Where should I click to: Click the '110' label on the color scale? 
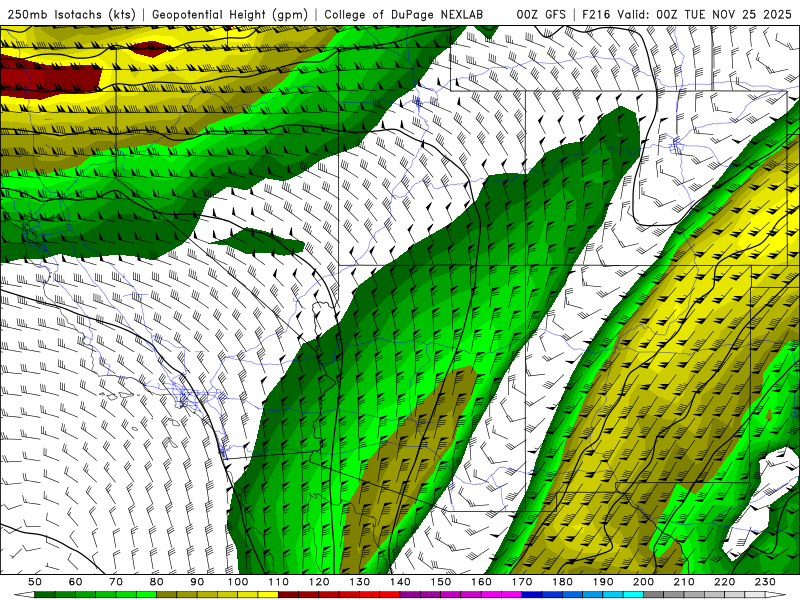pyautogui.click(x=278, y=582)
